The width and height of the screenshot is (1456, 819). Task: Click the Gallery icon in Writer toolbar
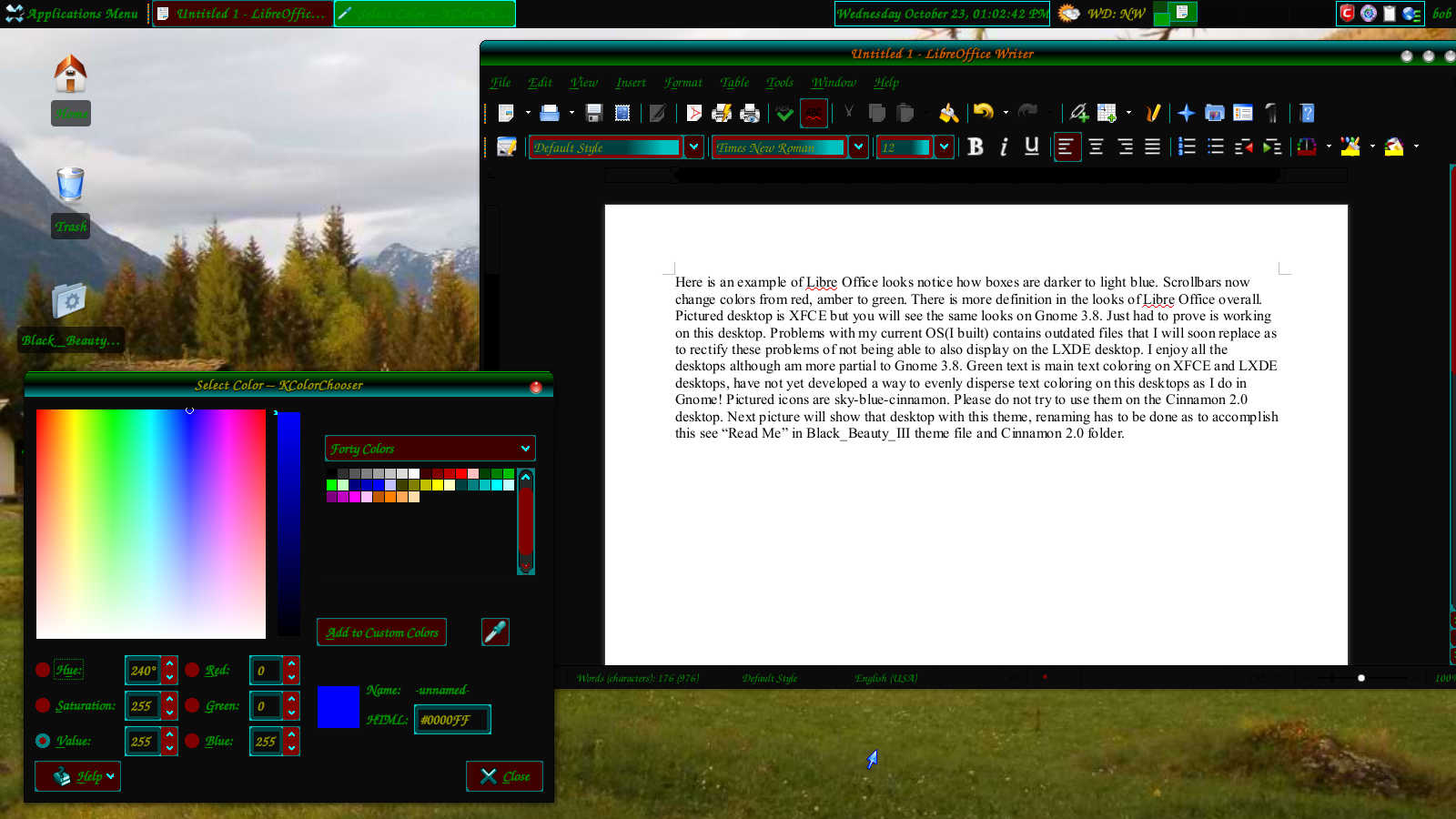point(1214,113)
